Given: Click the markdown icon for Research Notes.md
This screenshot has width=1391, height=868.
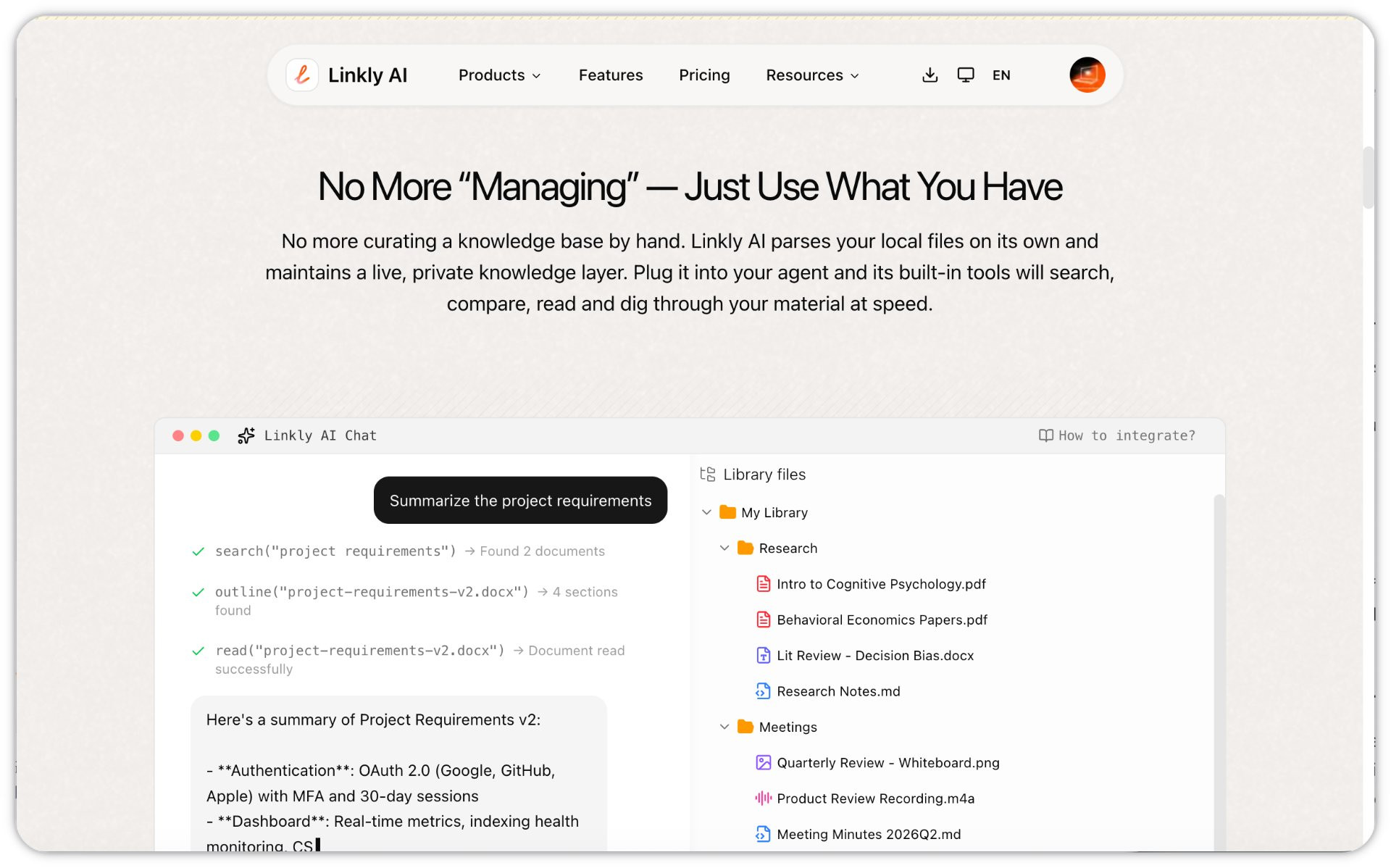Looking at the screenshot, I should pos(763,691).
